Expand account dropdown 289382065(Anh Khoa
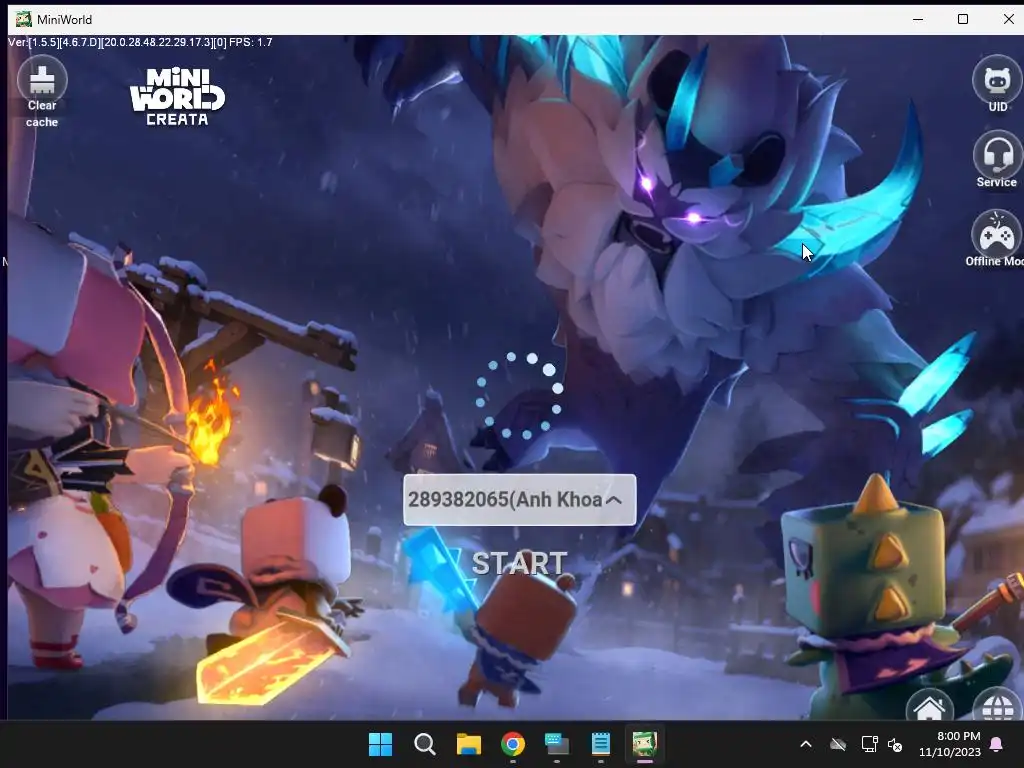 point(520,500)
